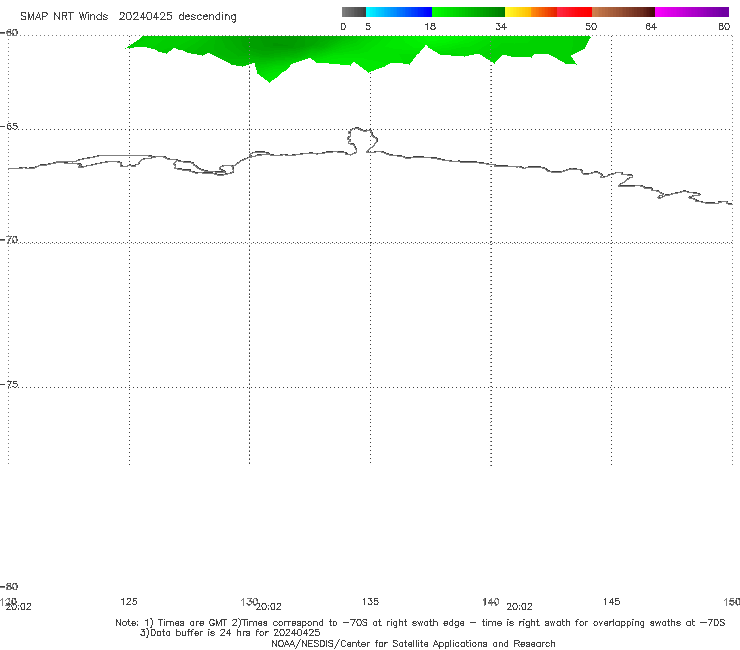The width and height of the screenshot is (740, 650).
Task: Click the word "descending" in the title
Action: 207,17
